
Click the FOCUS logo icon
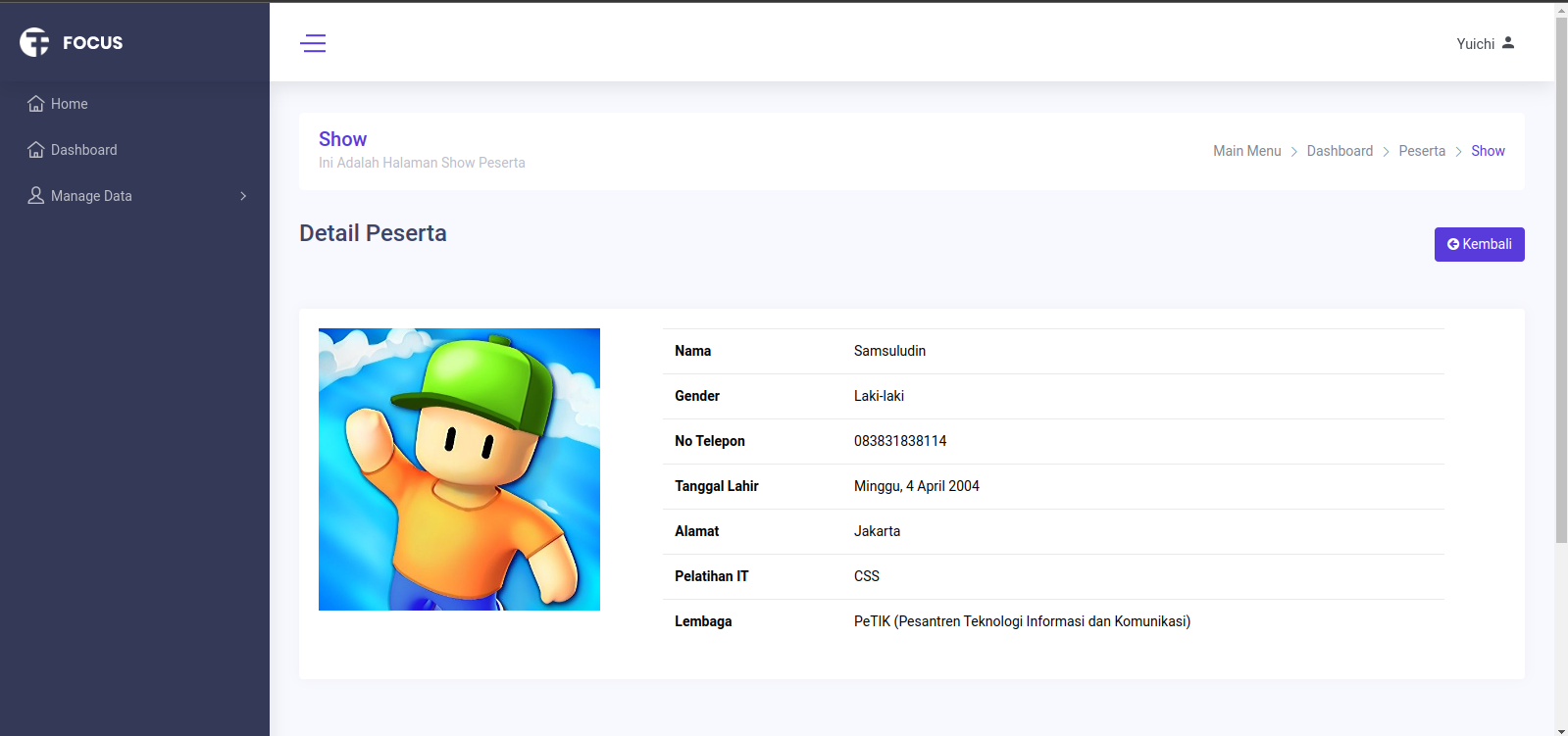coord(34,42)
